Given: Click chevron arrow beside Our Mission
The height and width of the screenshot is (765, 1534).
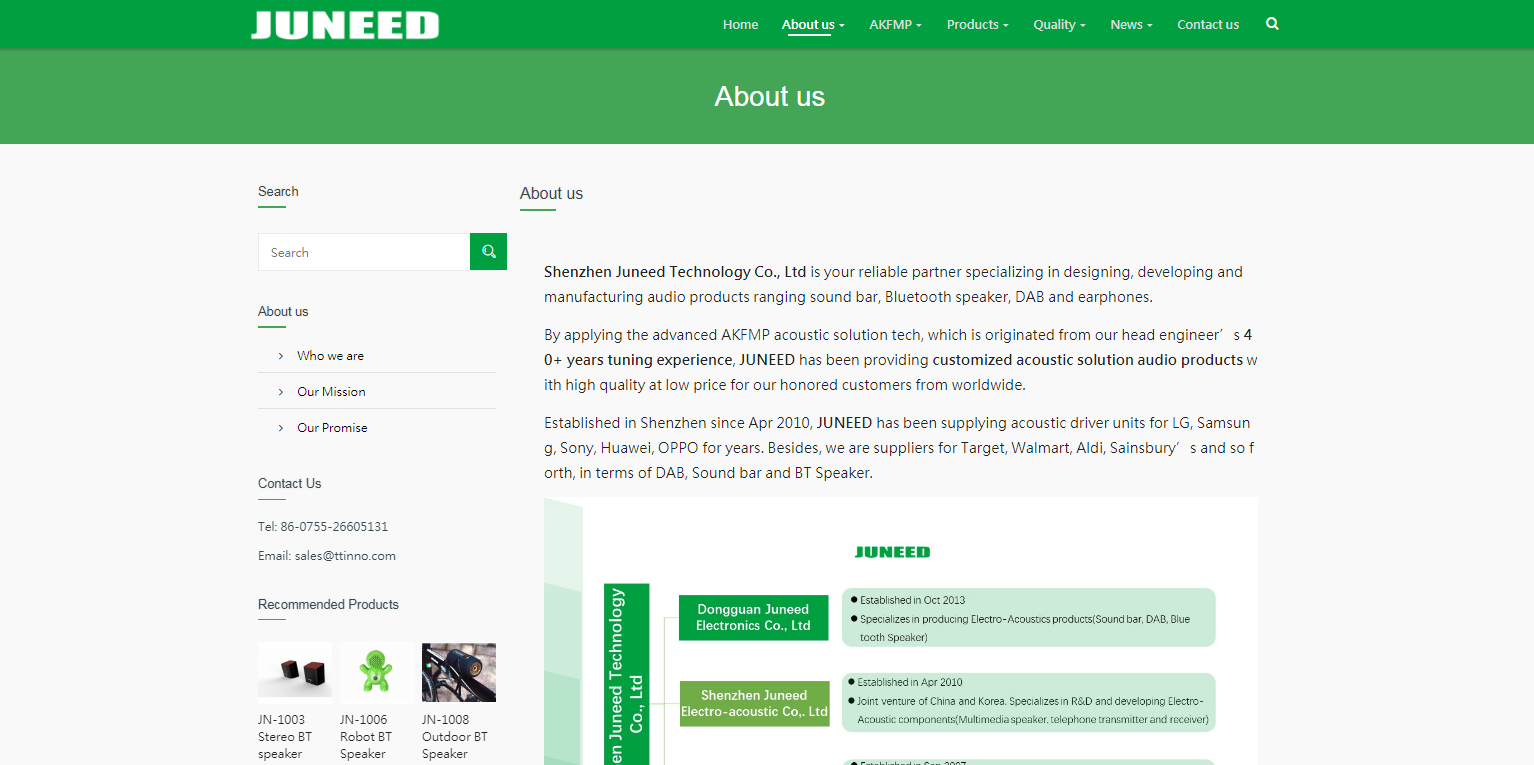Looking at the screenshot, I should [281, 392].
